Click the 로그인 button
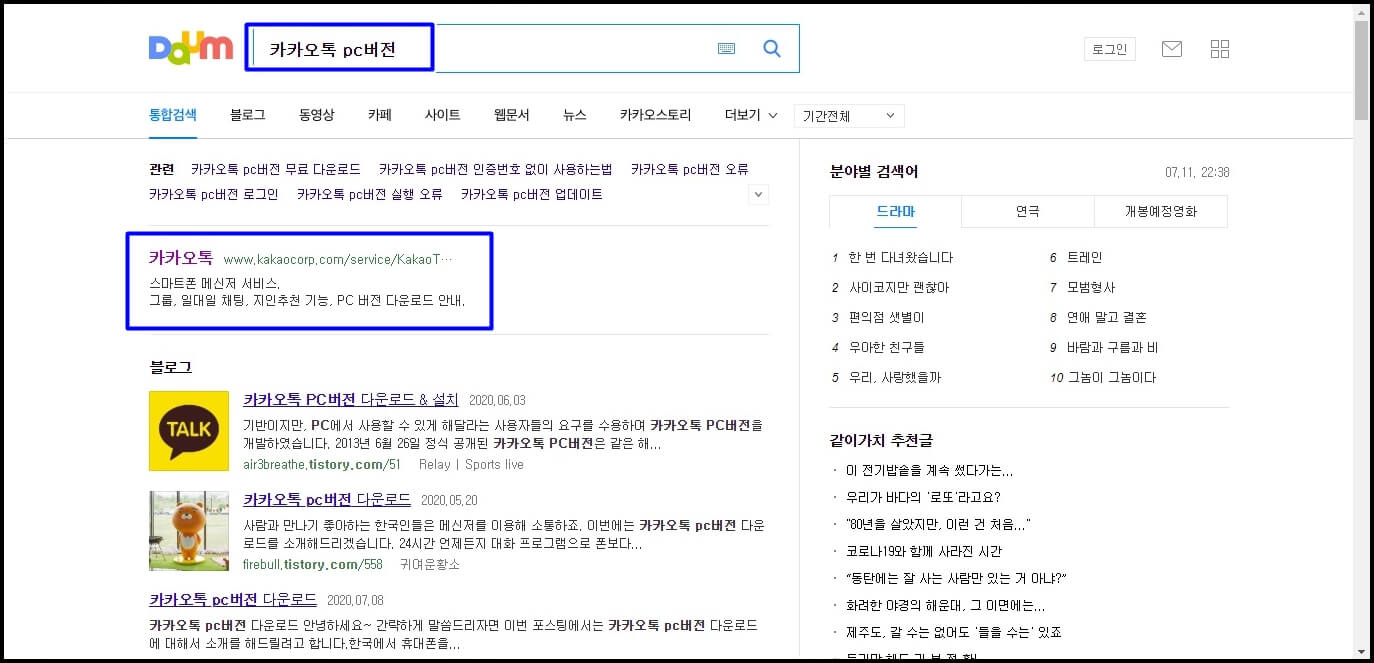 click(1110, 49)
